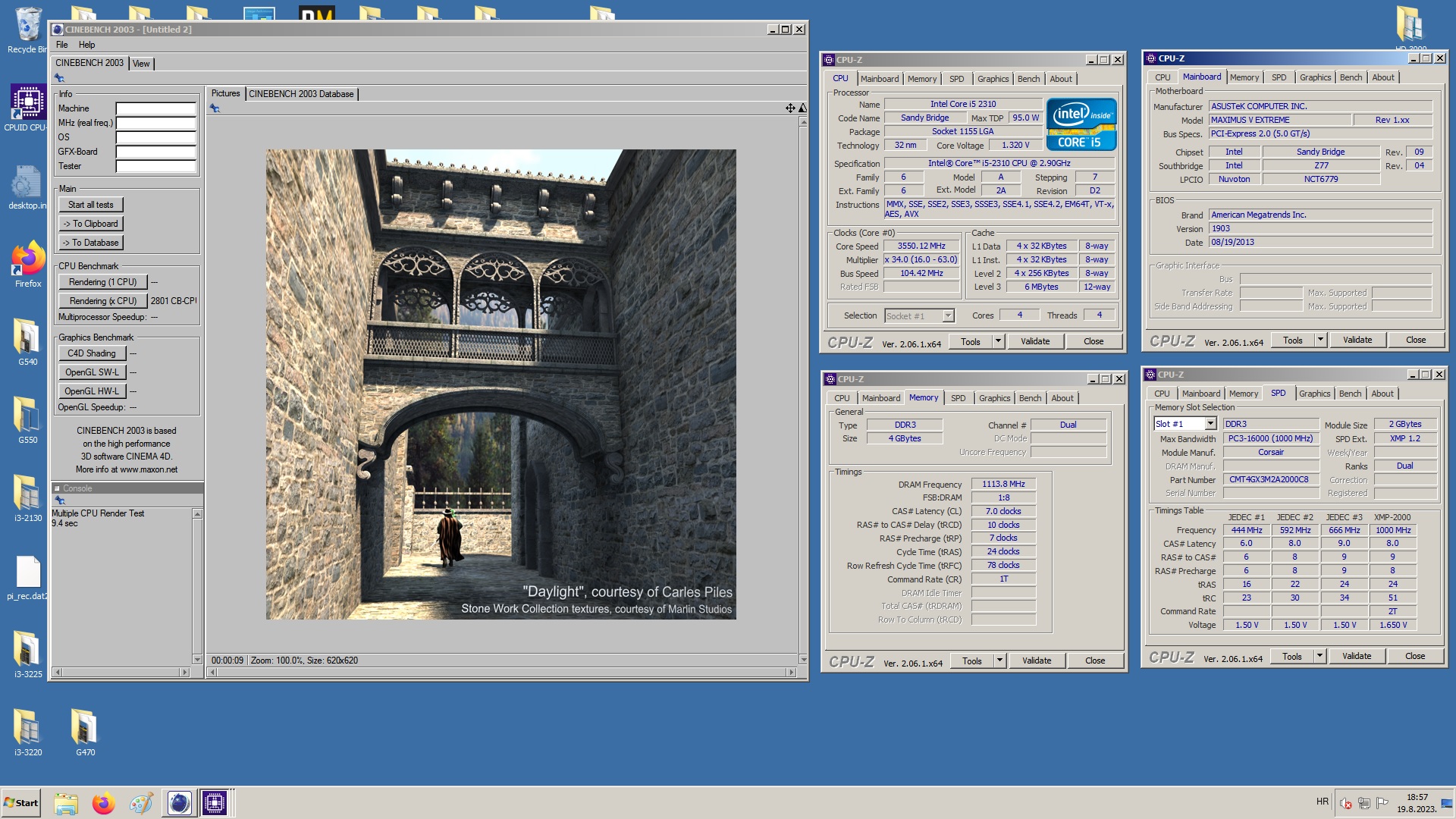Click volume muted tray icon
The height and width of the screenshot is (819, 1456).
tap(1346, 803)
